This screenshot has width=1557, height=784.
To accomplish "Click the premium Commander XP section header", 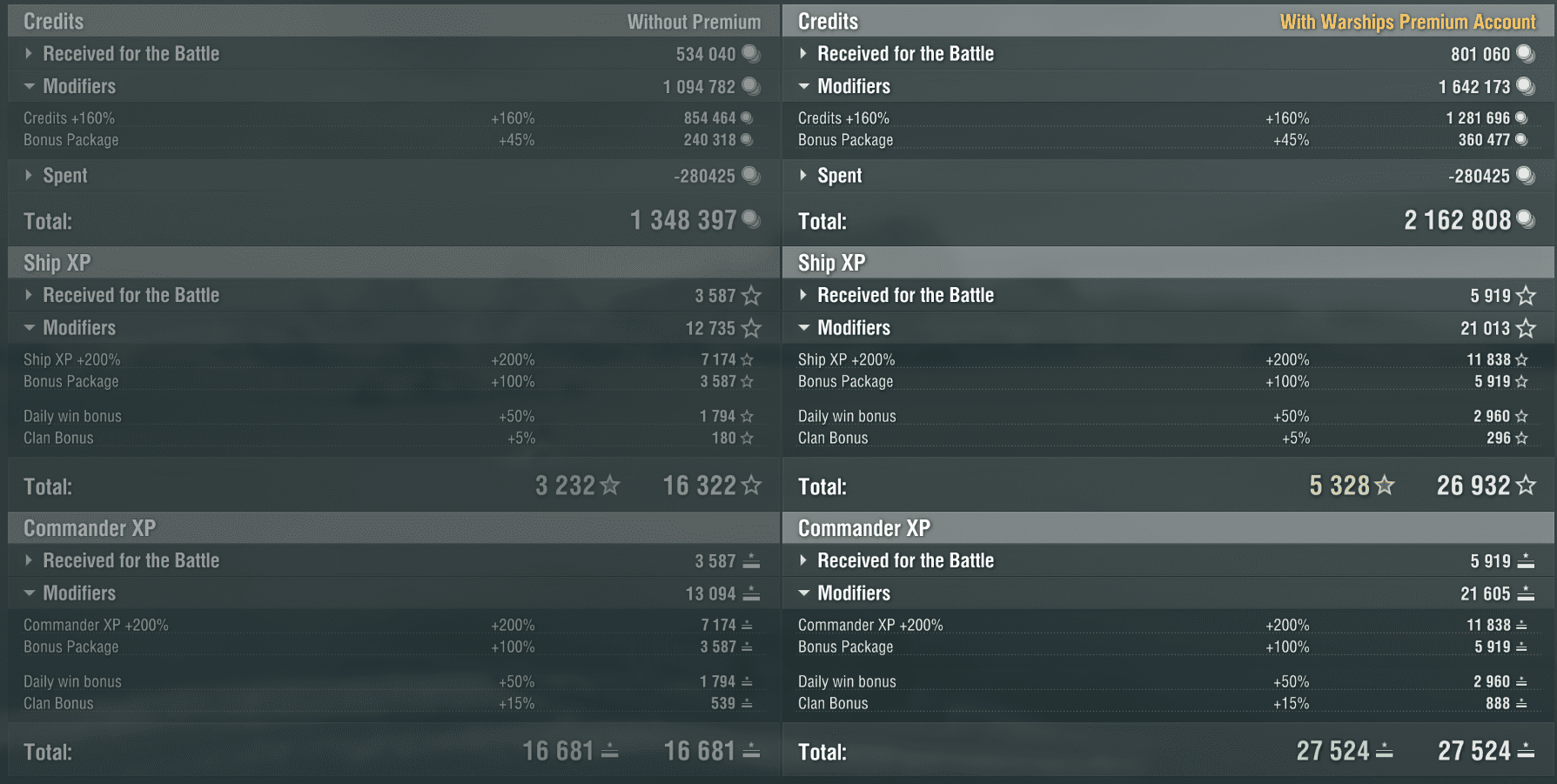I will point(864,528).
